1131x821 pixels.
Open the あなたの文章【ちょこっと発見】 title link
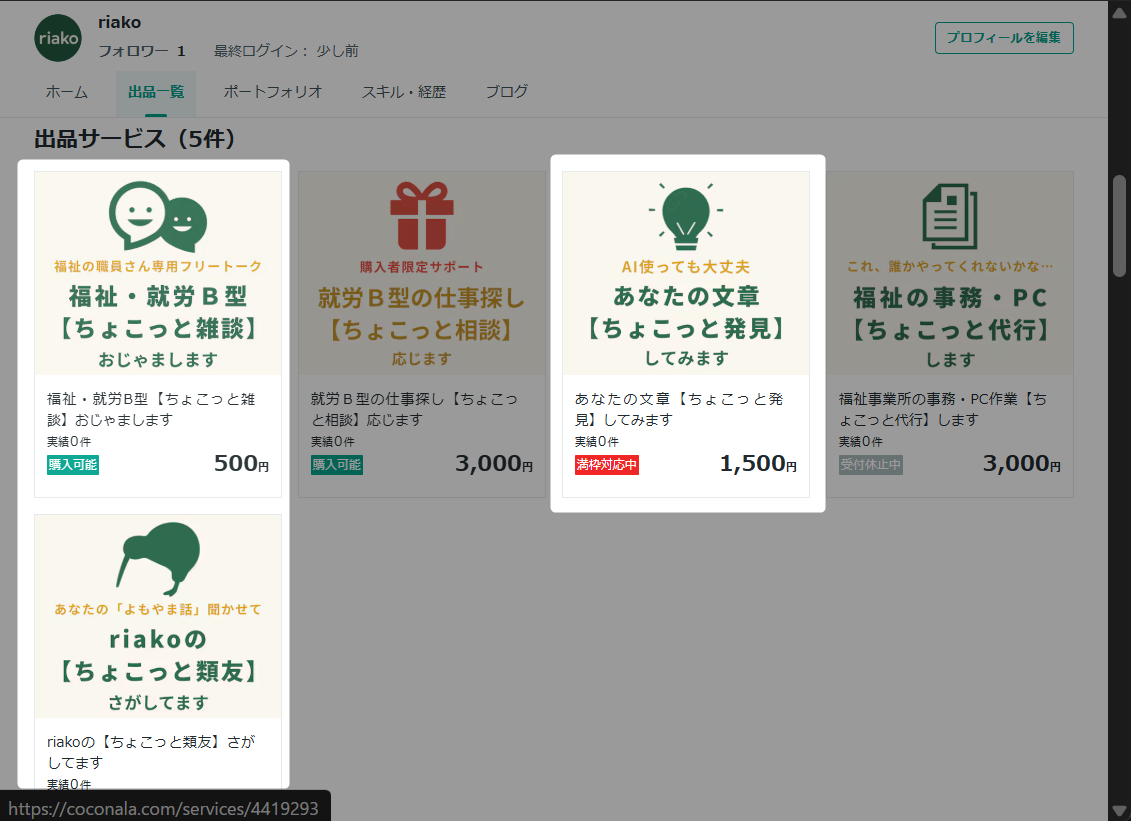tap(679, 409)
